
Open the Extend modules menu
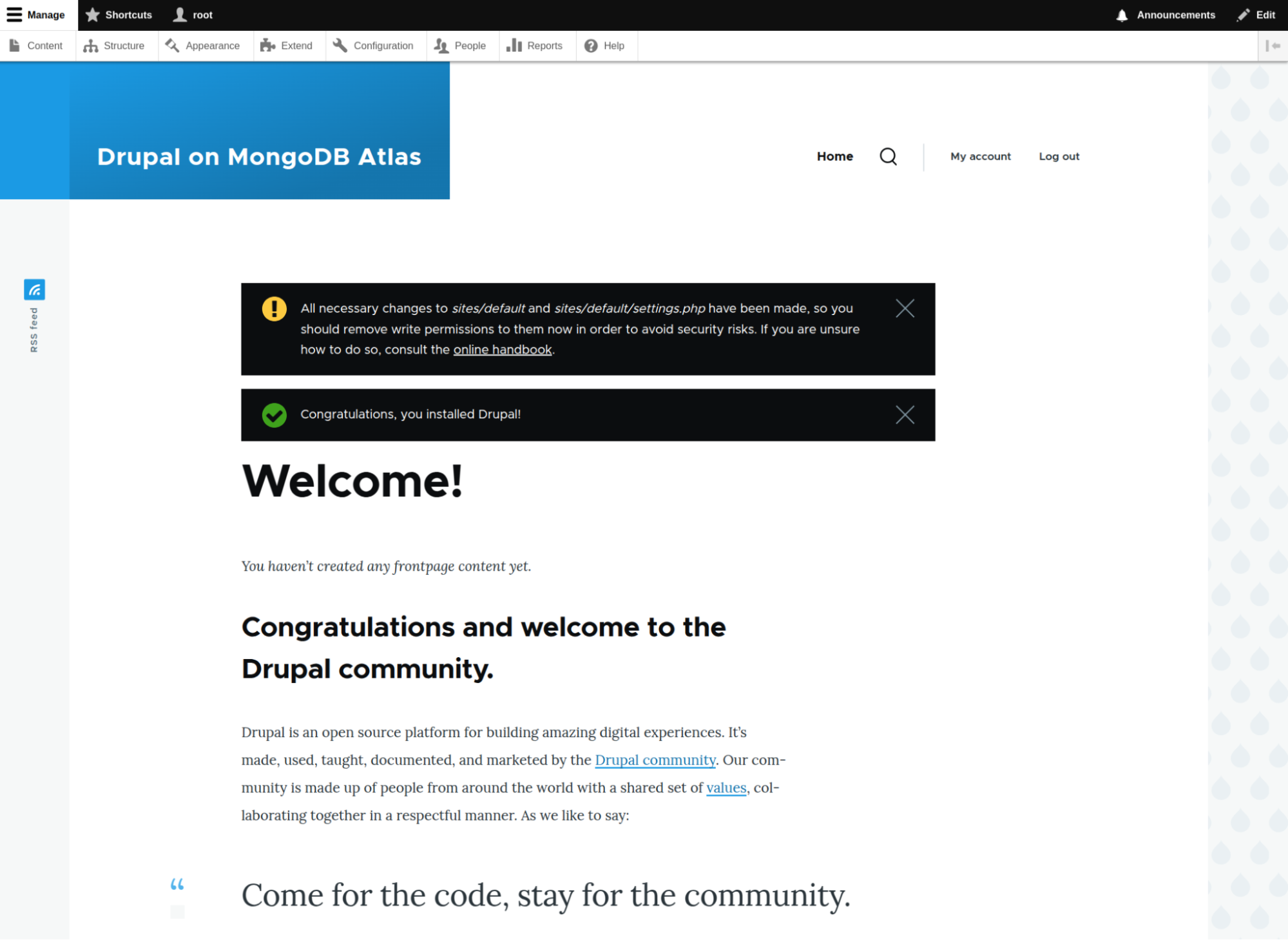tap(289, 46)
